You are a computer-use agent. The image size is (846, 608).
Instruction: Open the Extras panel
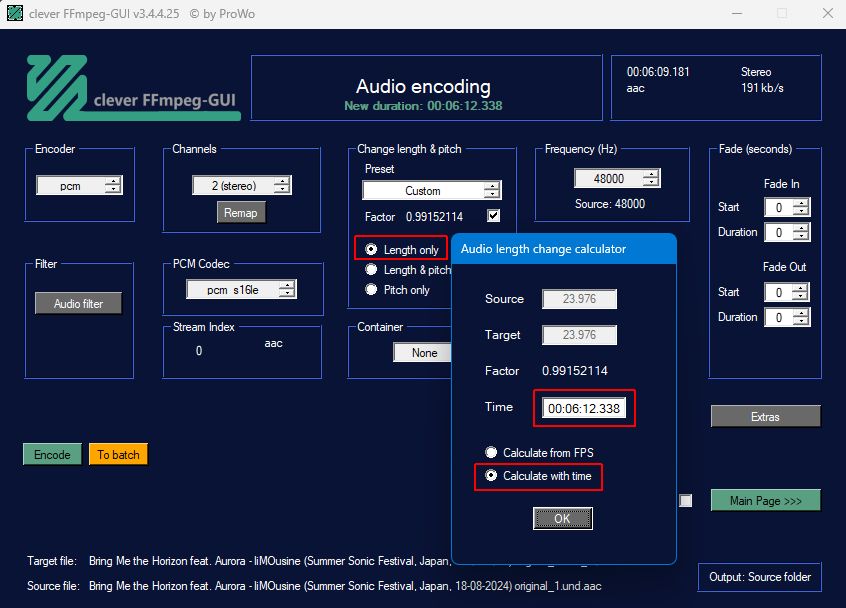point(766,416)
